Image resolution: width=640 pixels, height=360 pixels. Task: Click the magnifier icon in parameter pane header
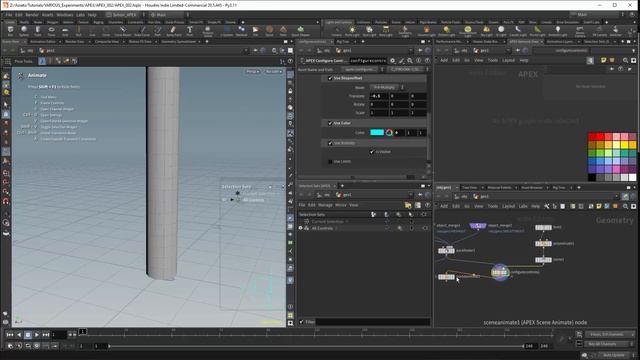410,60
